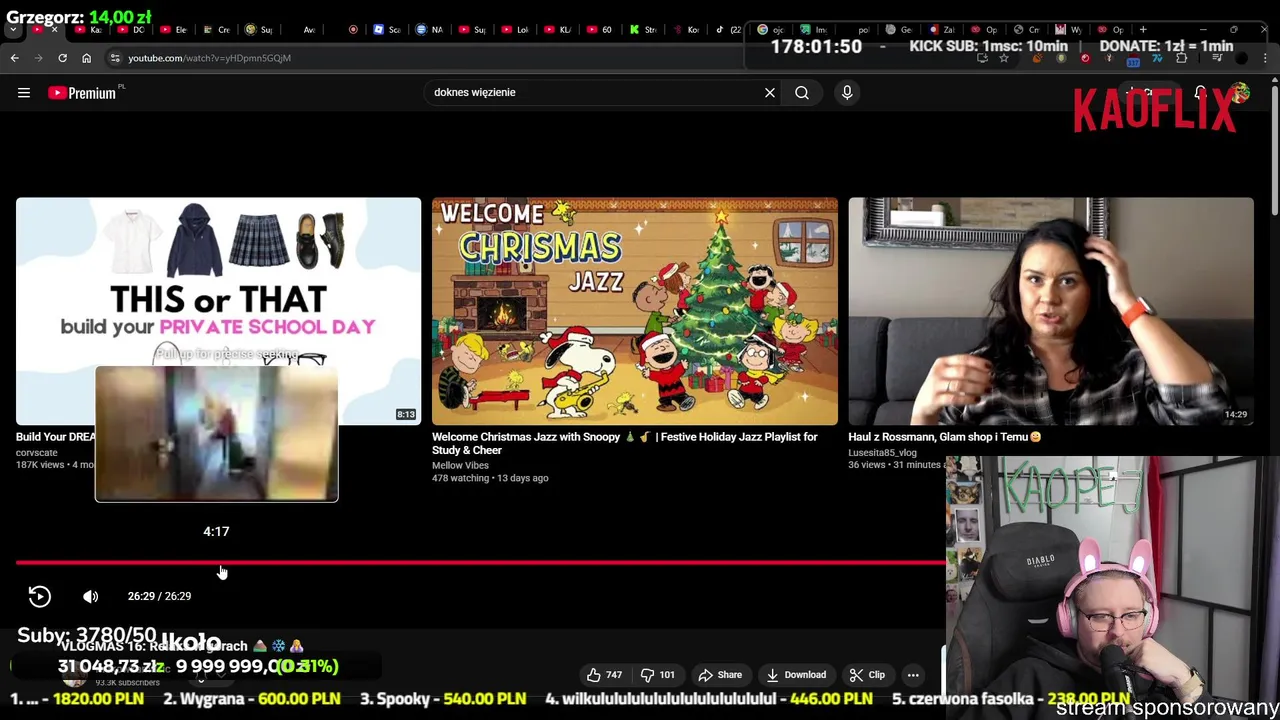Visit the Lusesita85_vlog channel
Image resolution: width=1280 pixels, height=720 pixels.
882,453
